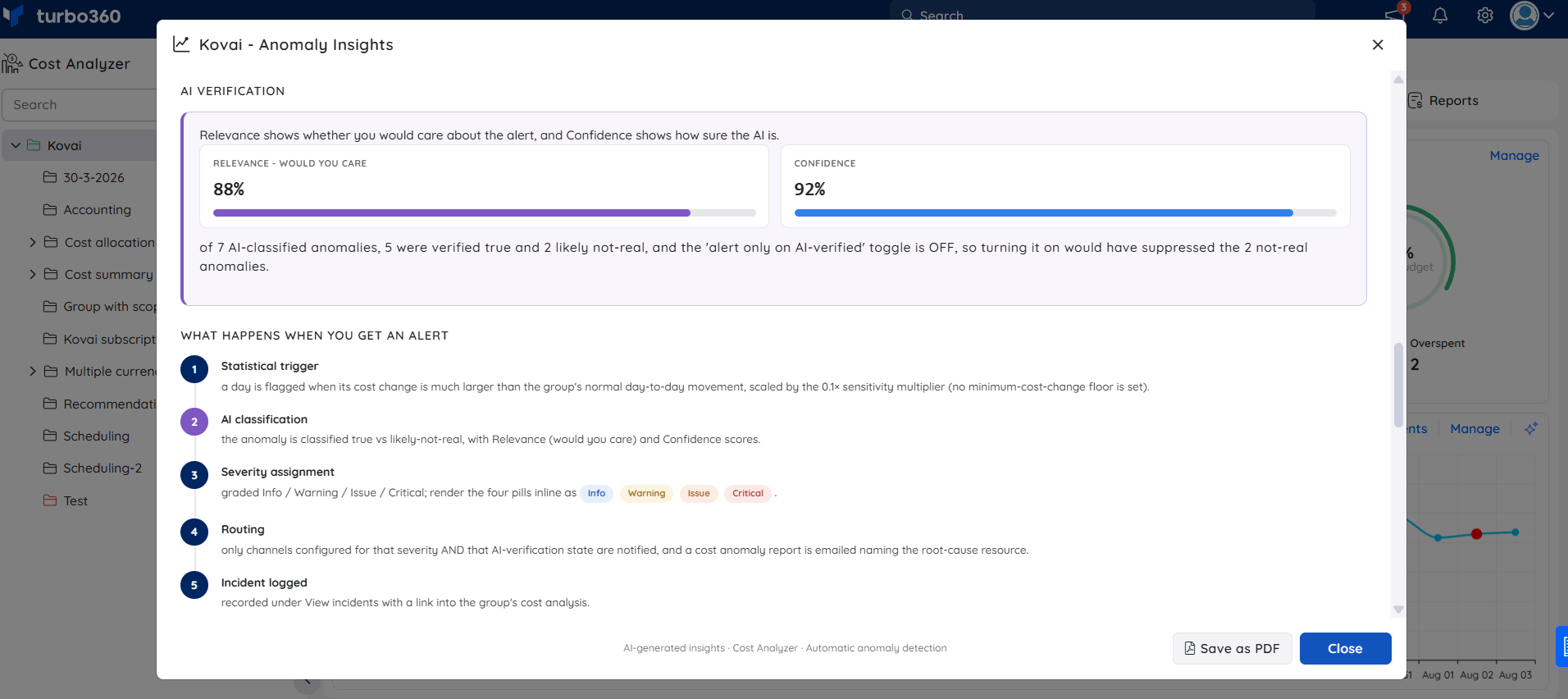Click the dialog vertical scrollbar thumb
This screenshot has height=699, width=1568.
click(x=1398, y=385)
